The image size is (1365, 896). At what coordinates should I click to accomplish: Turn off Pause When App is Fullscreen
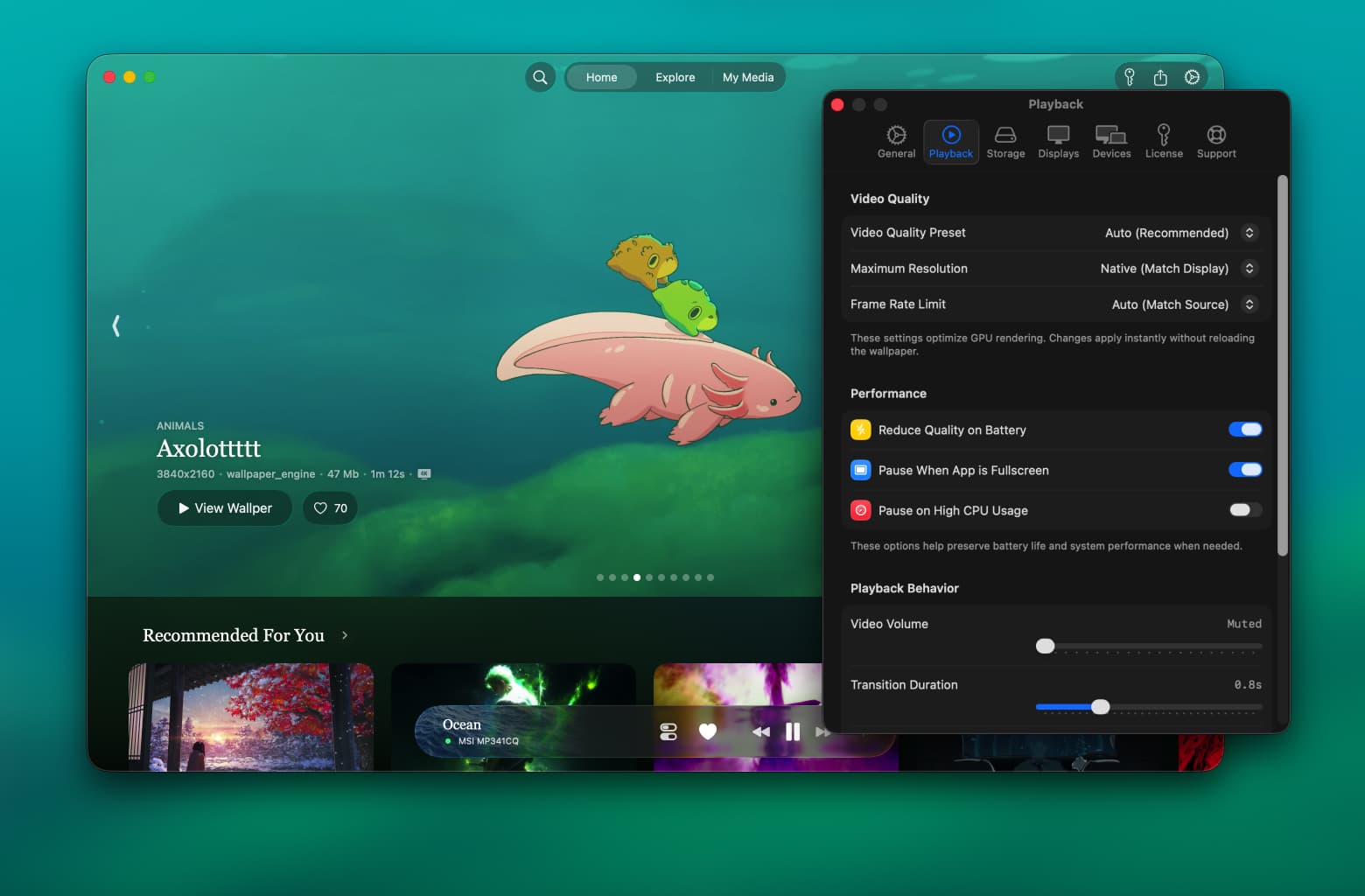pyautogui.click(x=1245, y=470)
